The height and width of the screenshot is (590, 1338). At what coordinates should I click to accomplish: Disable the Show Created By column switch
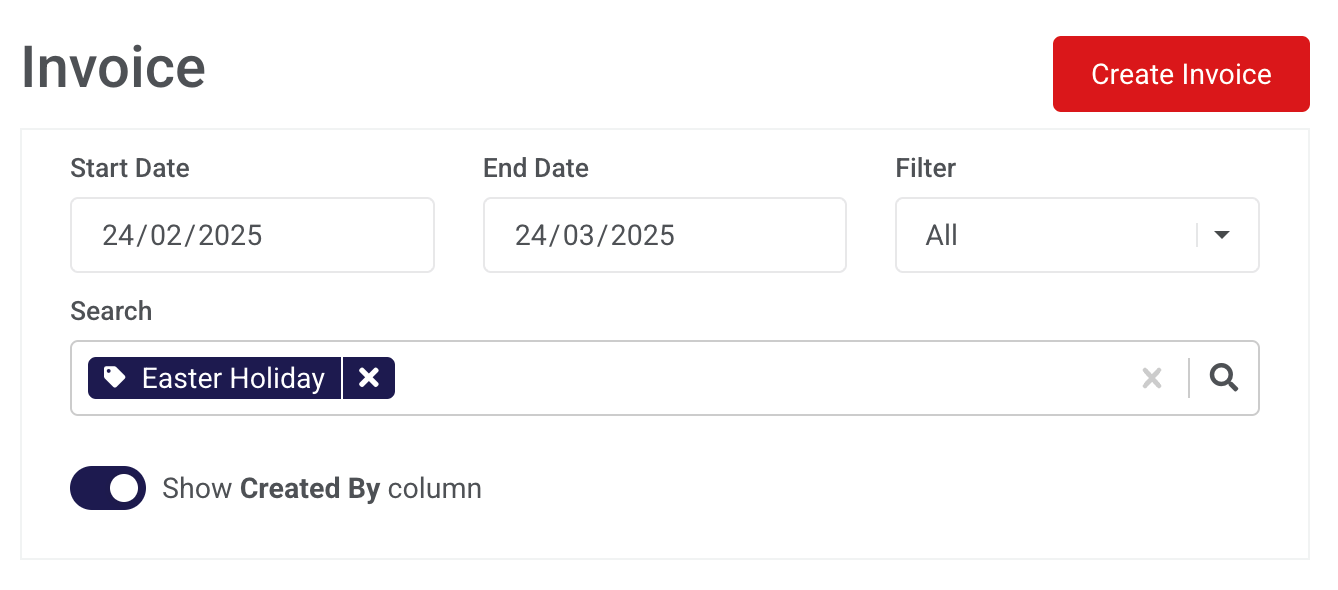point(108,488)
